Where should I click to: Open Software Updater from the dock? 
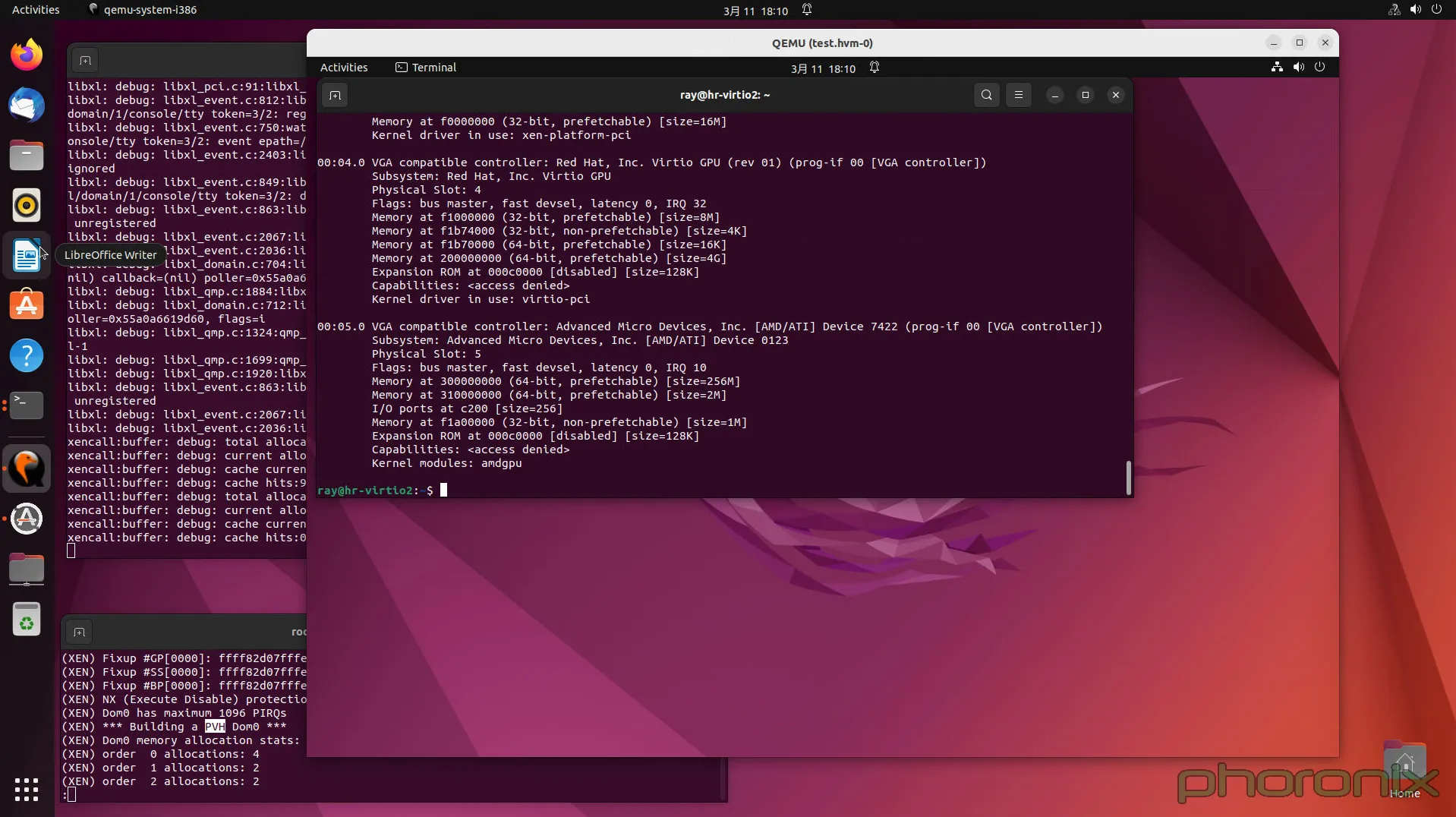pyautogui.click(x=27, y=519)
